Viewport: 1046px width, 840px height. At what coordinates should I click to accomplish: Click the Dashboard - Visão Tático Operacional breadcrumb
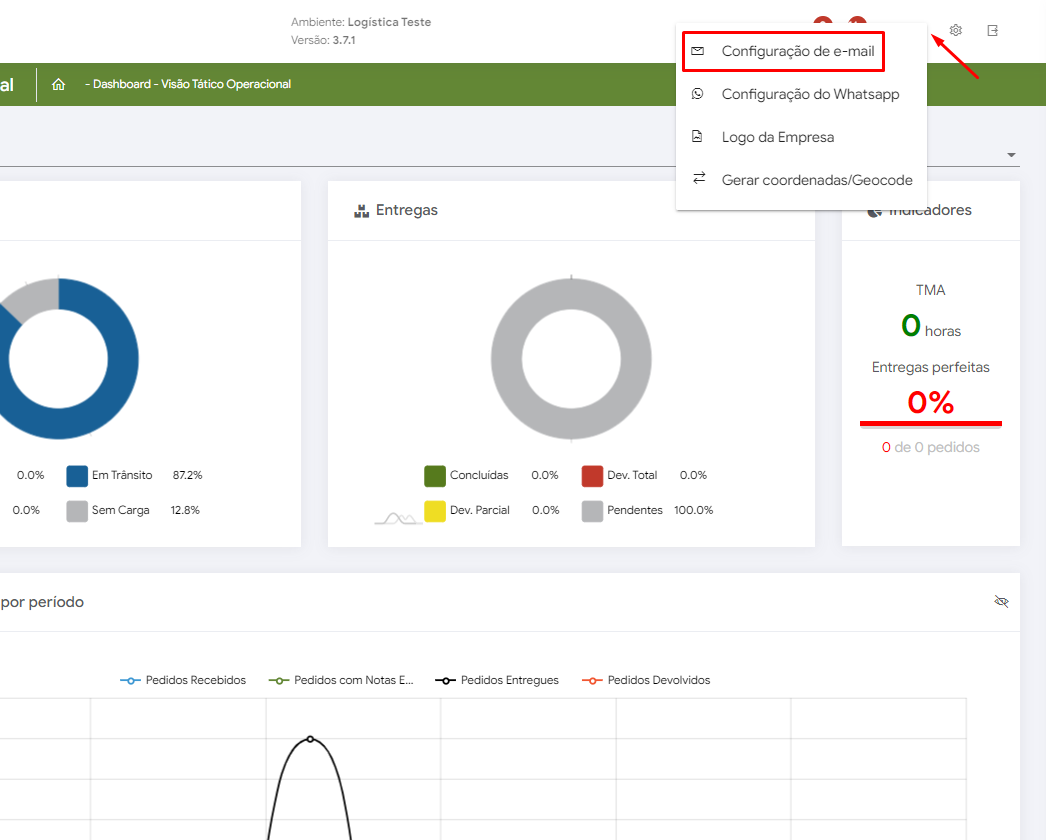point(188,85)
